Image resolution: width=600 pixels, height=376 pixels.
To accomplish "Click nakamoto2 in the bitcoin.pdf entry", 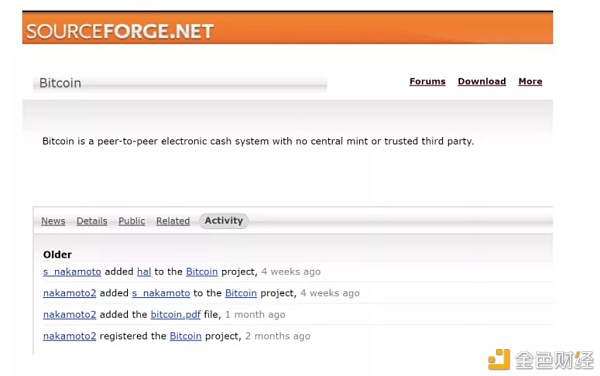I will tap(70, 314).
